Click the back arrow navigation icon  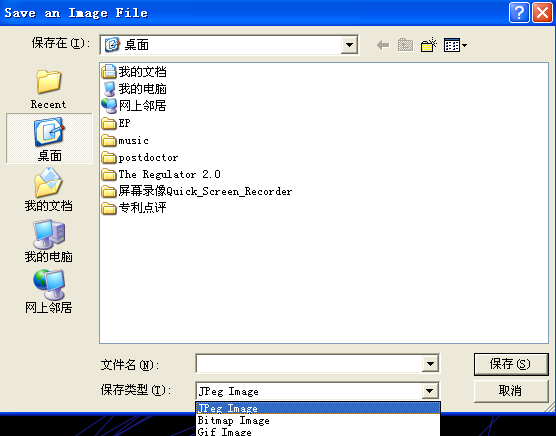click(x=383, y=45)
